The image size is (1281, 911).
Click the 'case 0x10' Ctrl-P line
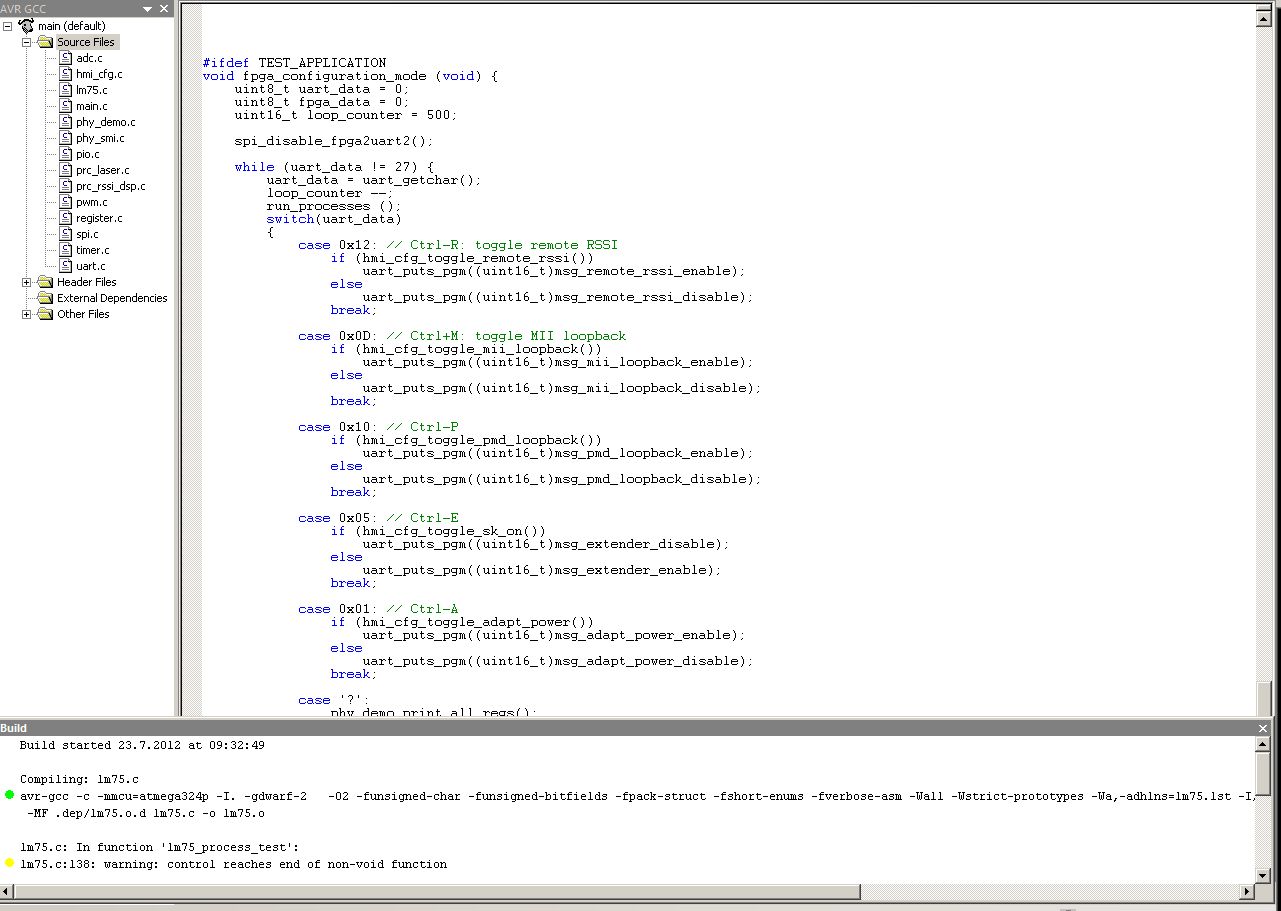tap(378, 427)
